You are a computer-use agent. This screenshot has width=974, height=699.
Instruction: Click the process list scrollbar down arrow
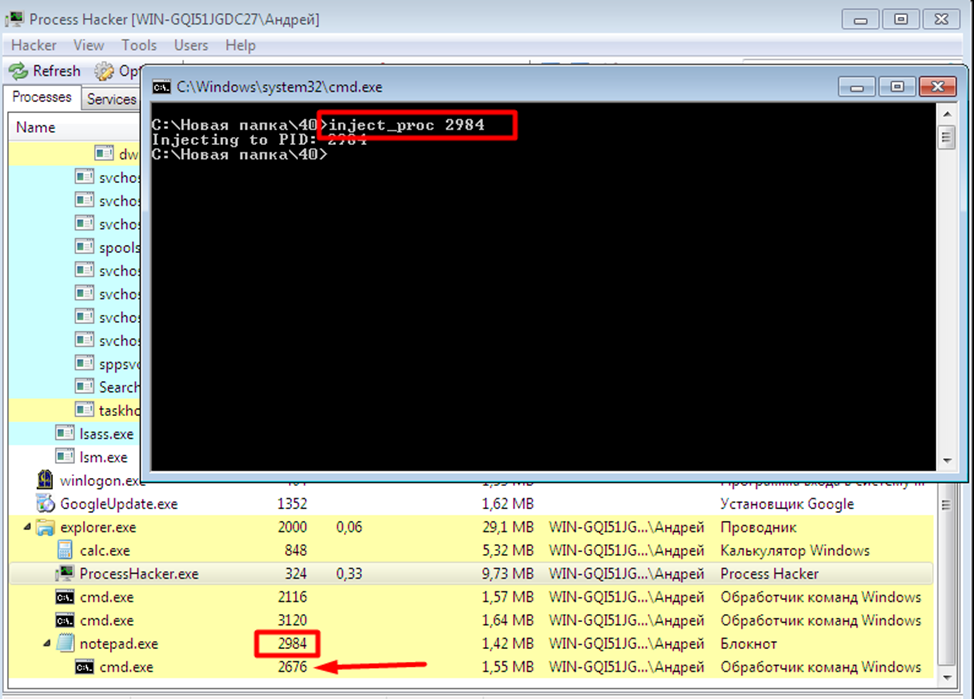[x=946, y=677]
